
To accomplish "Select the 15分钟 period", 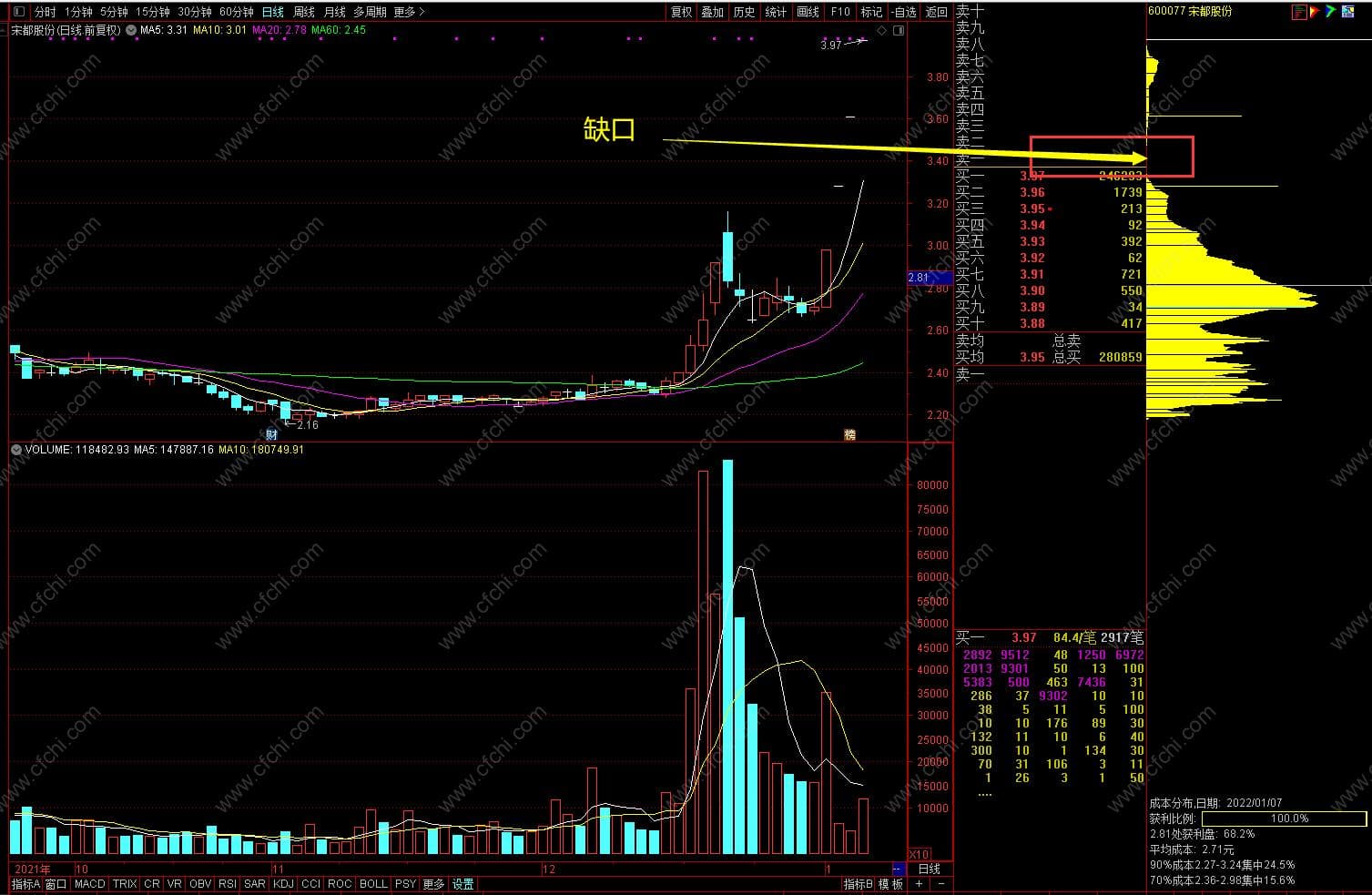I will 152,12.
